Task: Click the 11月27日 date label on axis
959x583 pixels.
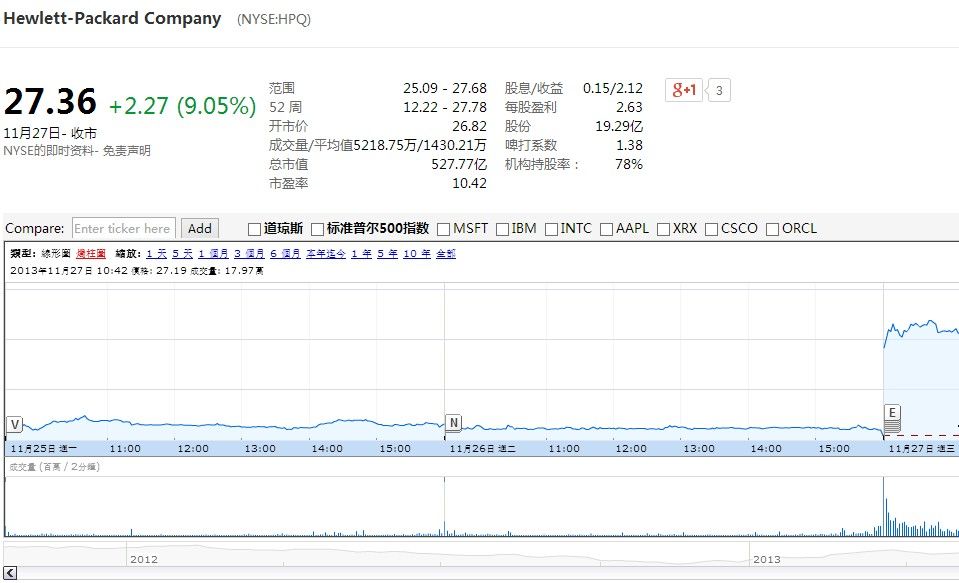Action: (x=921, y=448)
